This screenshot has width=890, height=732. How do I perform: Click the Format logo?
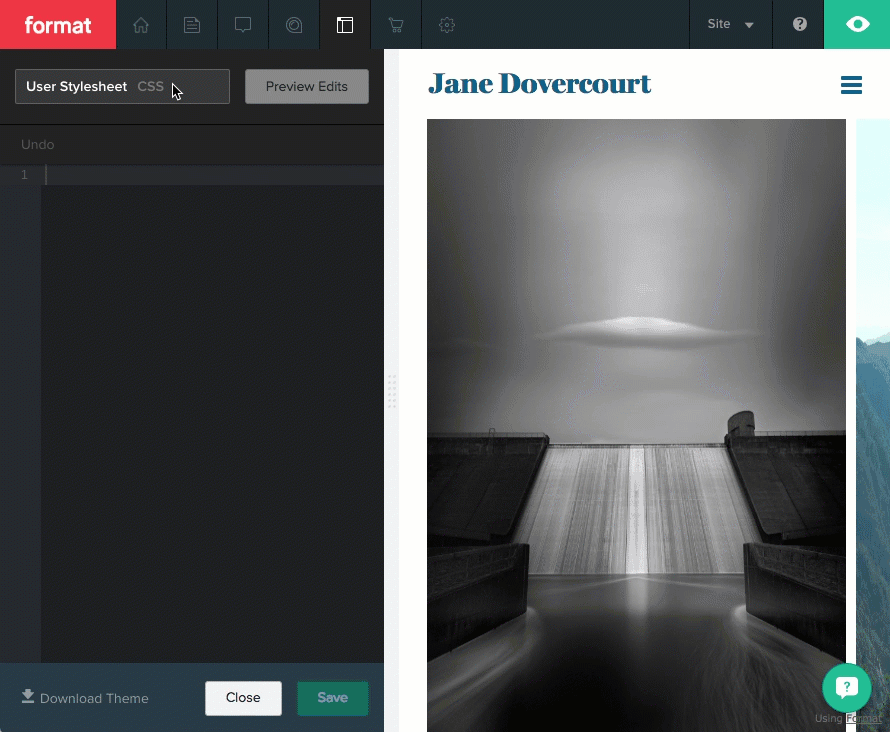click(x=58, y=25)
